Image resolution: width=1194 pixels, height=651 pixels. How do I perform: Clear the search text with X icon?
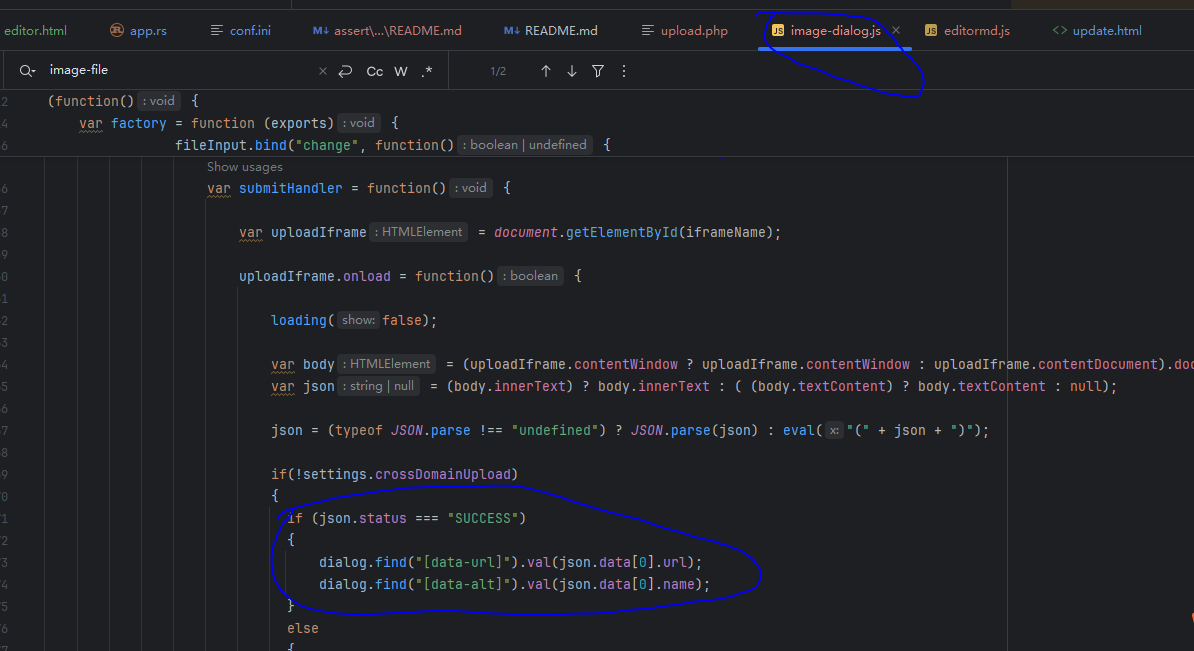[323, 71]
